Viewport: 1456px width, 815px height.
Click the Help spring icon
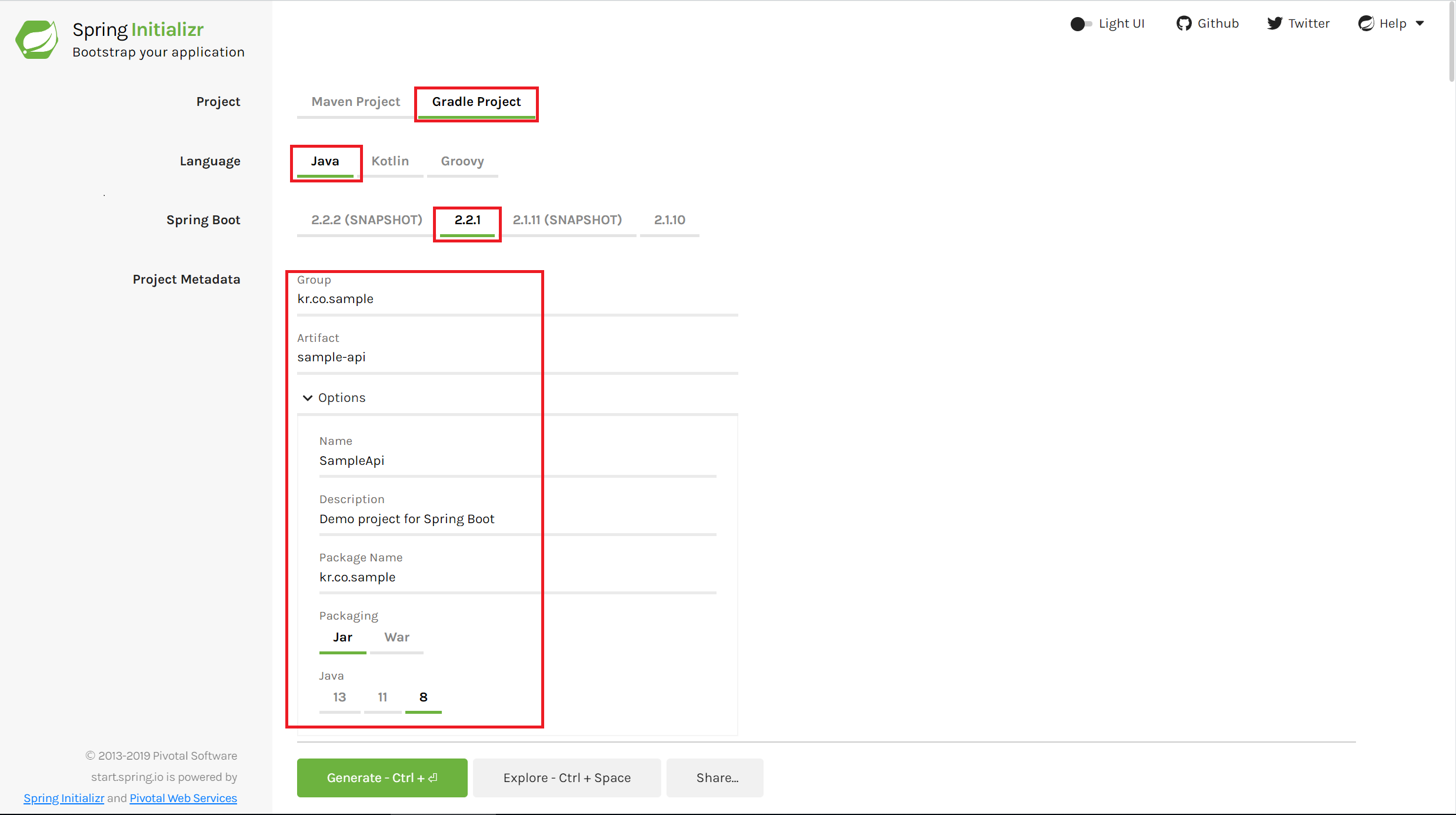1366,24
